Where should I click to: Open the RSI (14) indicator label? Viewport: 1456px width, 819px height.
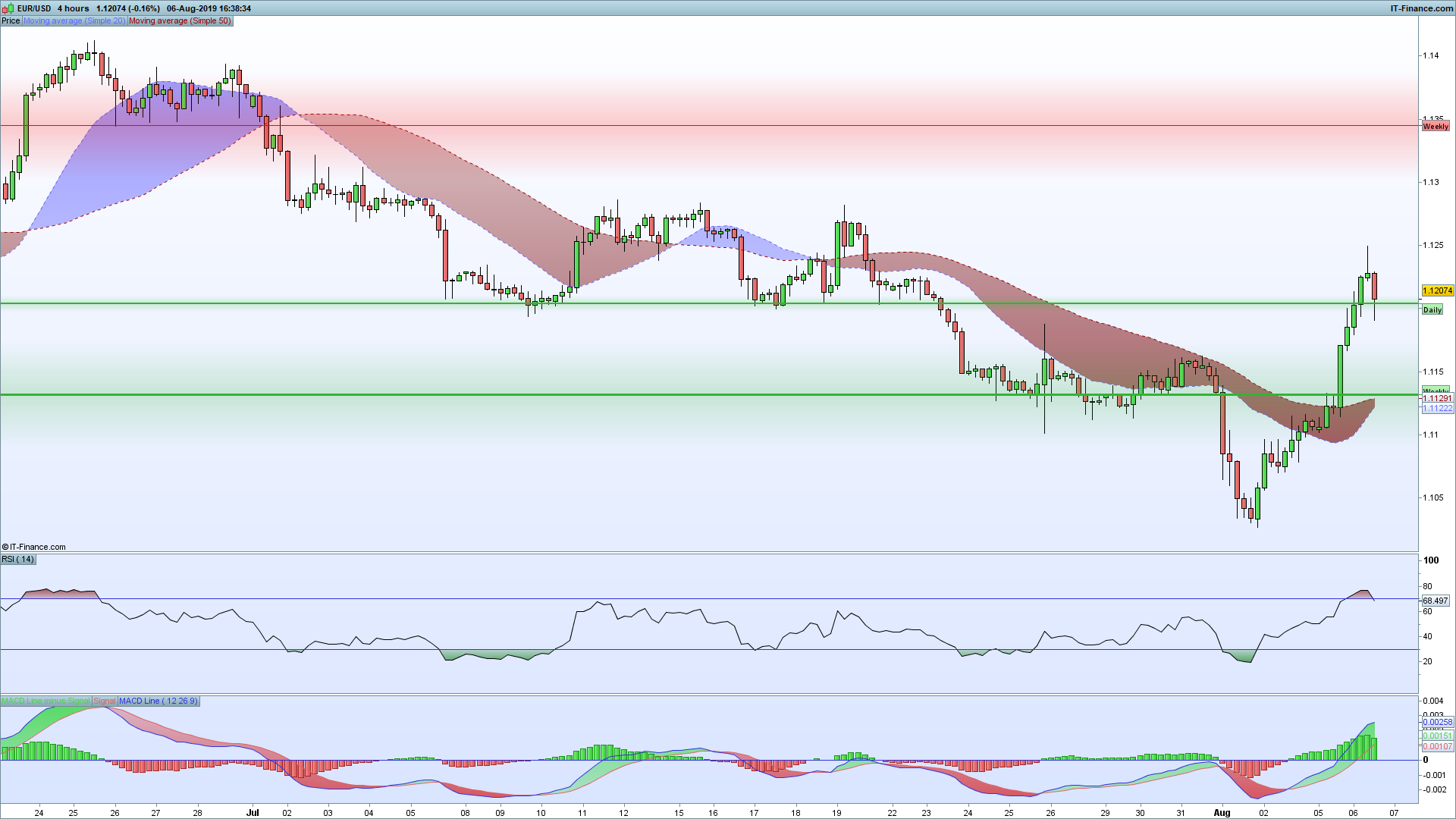pos(17,559)
